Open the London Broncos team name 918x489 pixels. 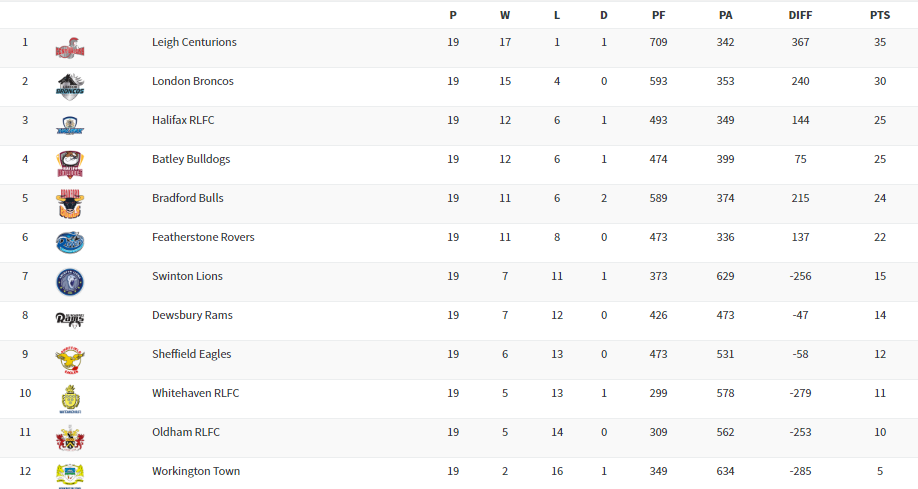(192, 82)
